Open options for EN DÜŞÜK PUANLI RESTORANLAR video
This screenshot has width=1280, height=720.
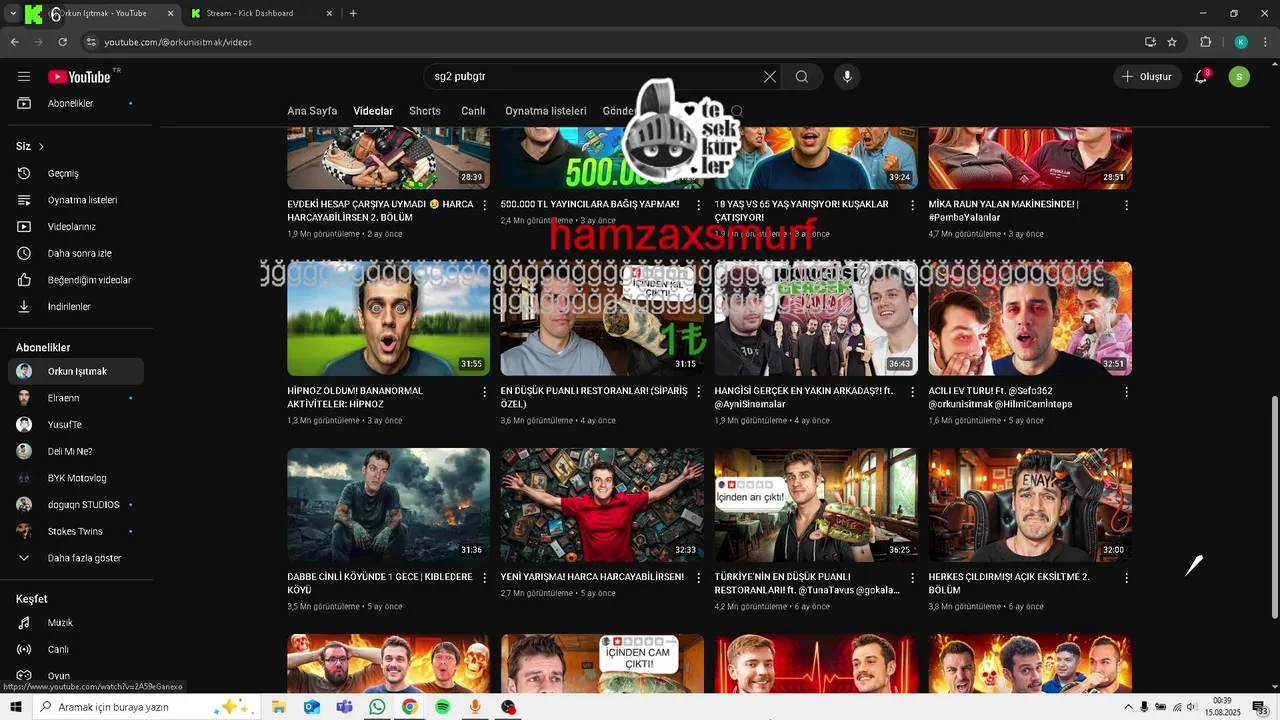point(698,392)
